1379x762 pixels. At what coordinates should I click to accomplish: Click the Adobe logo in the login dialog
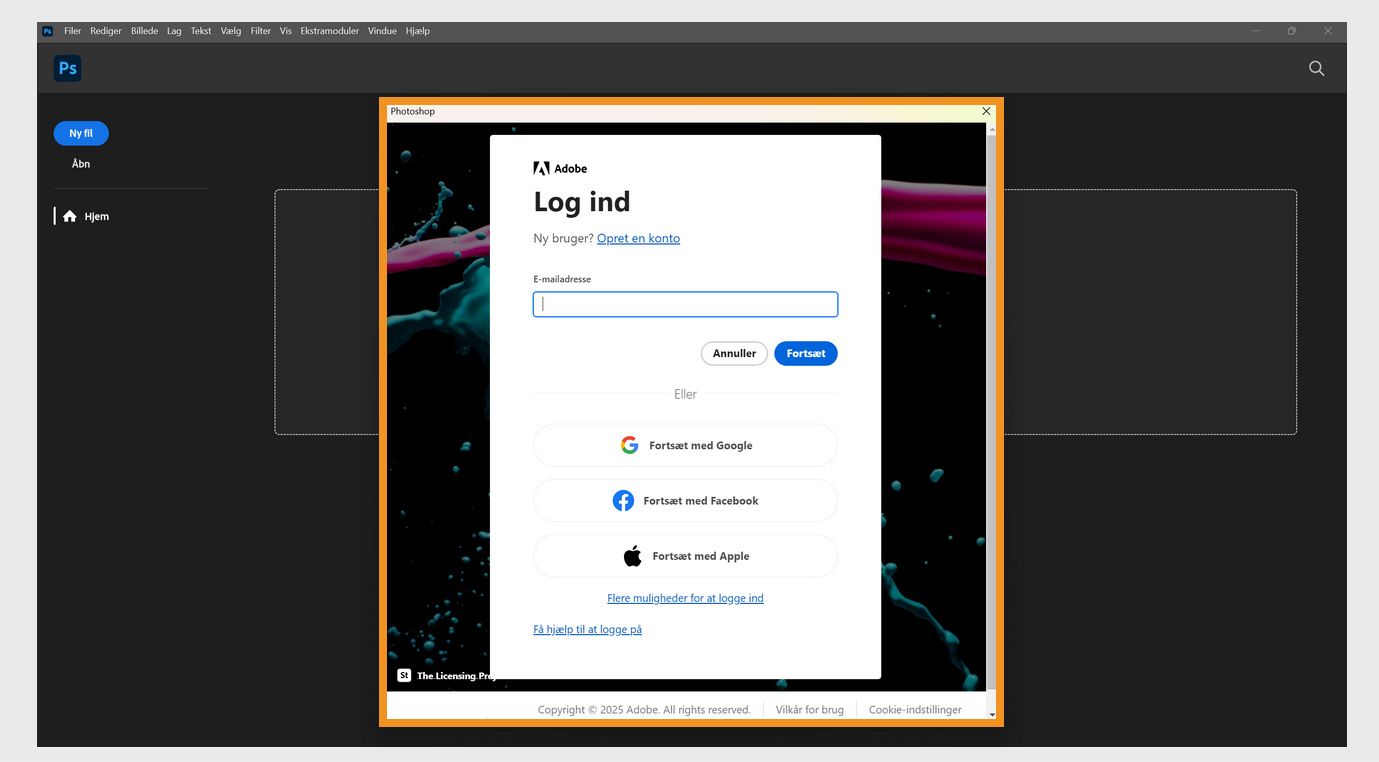tap(541, 167)
